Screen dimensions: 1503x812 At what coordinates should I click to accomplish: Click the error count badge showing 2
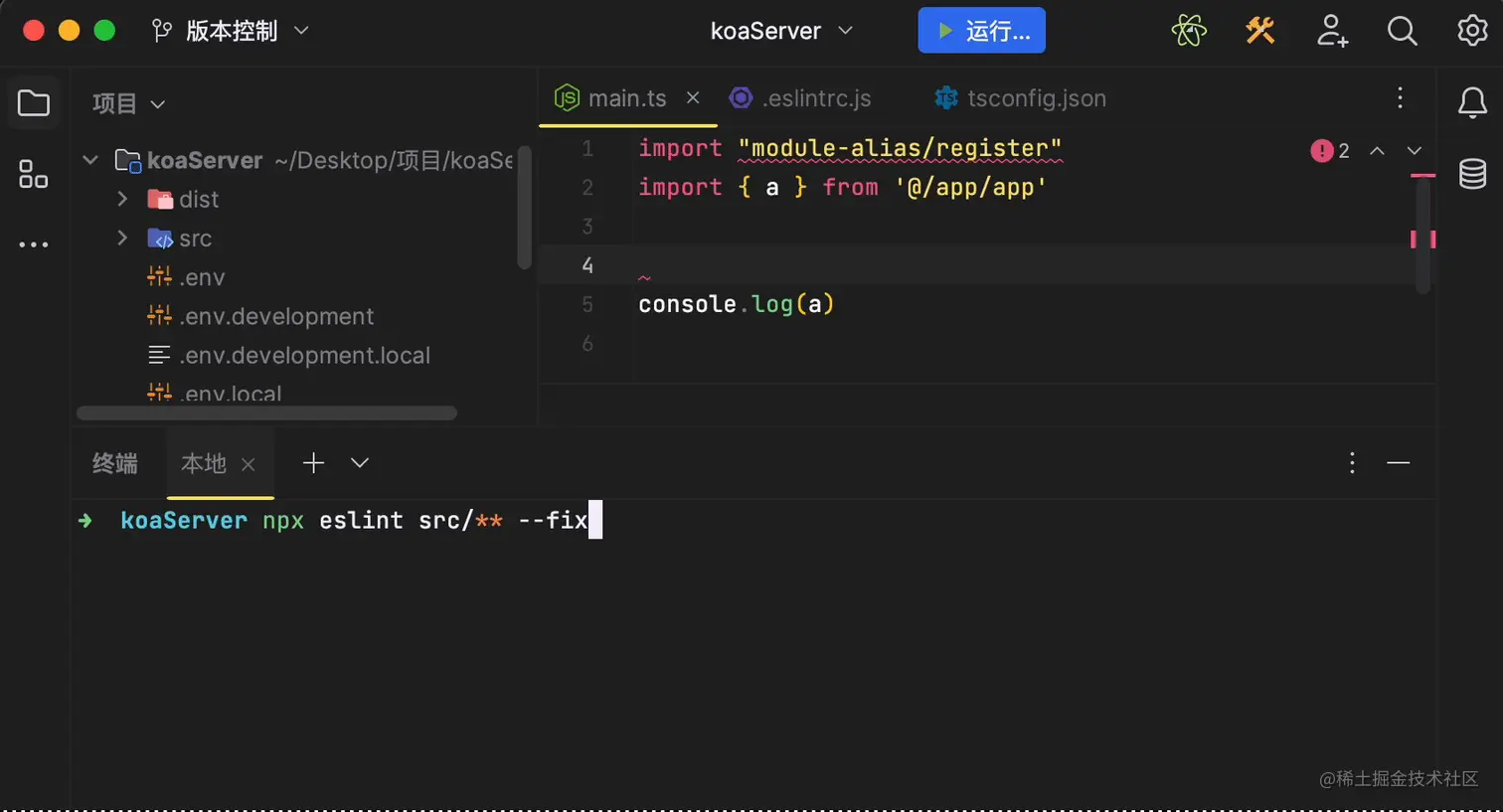pyautogui.click(x=1332, y=150)
